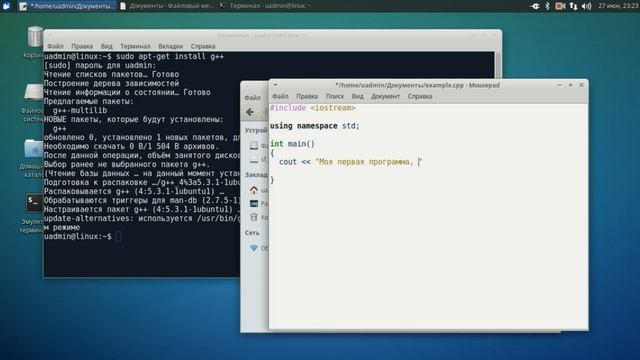Screen dimensions: 640x360
Task: Click '[sudo] пароль для uadmin:' line in Terminal
Action: click(x=100, y=65)
